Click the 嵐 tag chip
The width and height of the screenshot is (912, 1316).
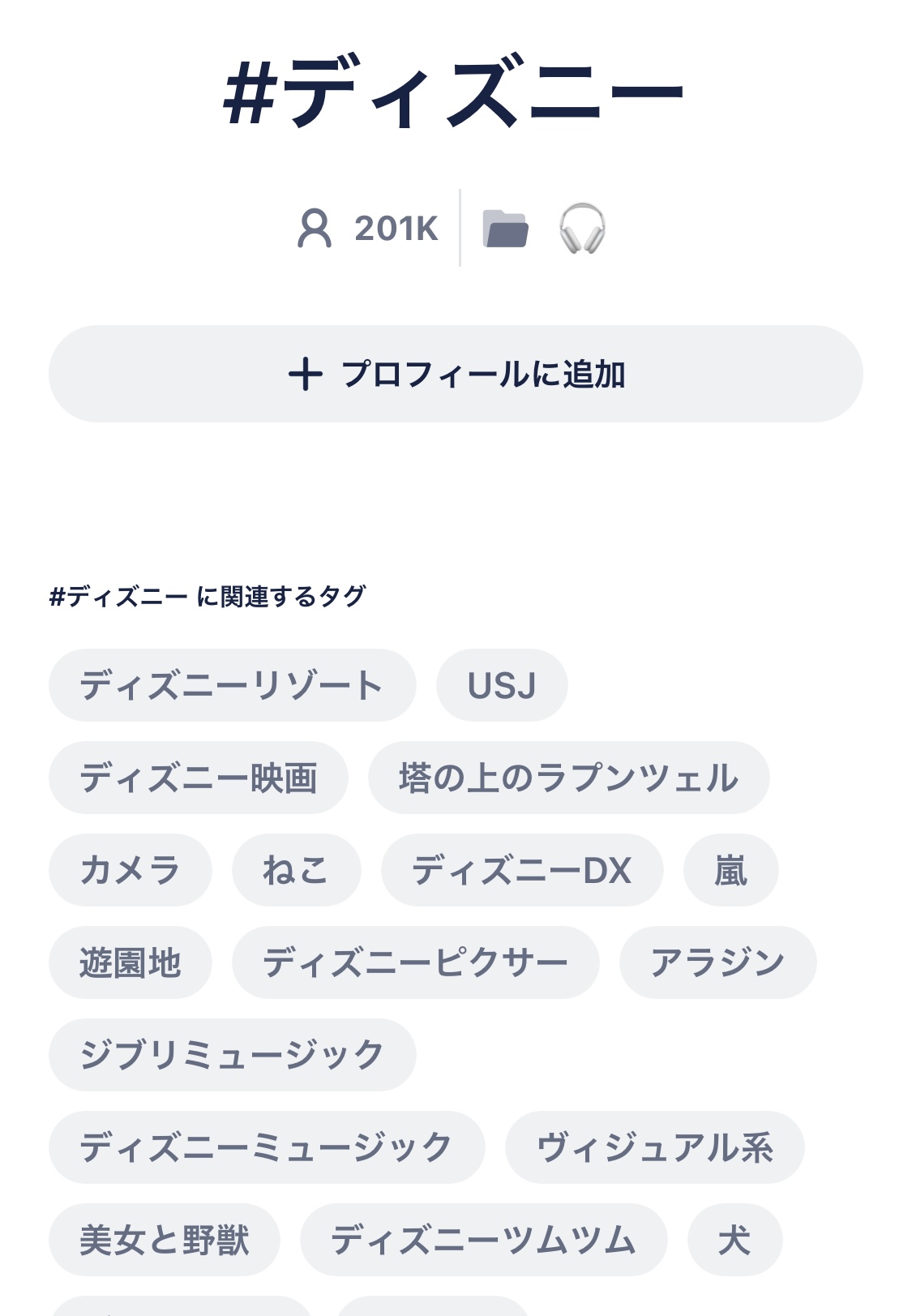click(x=730, y=870)
